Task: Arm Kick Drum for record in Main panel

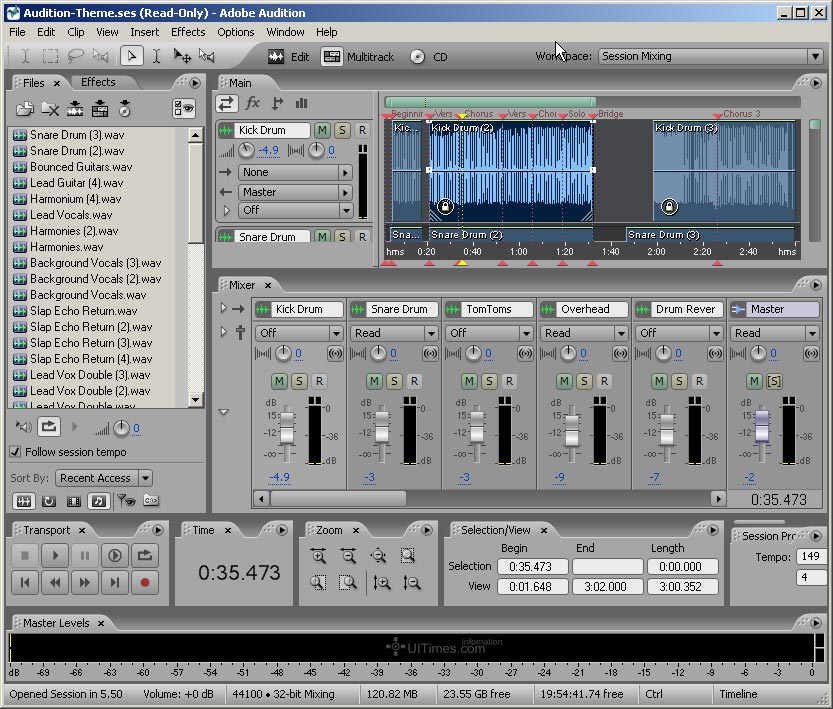Action: [362, 130]
